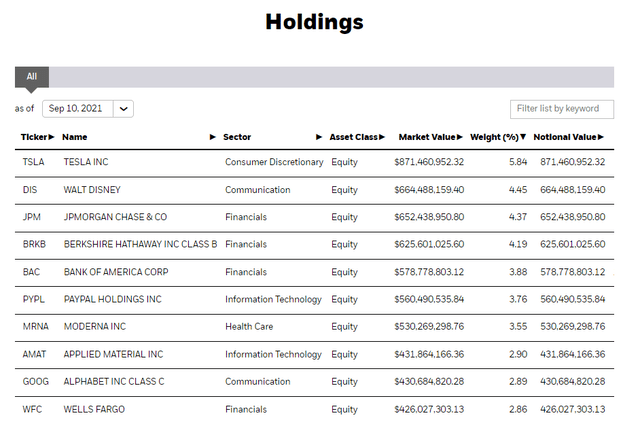Image resolution: width=640 pixels, height=422 pixels.
Task: Click notional value 430,684,820.28
Action: pos(573,382)
